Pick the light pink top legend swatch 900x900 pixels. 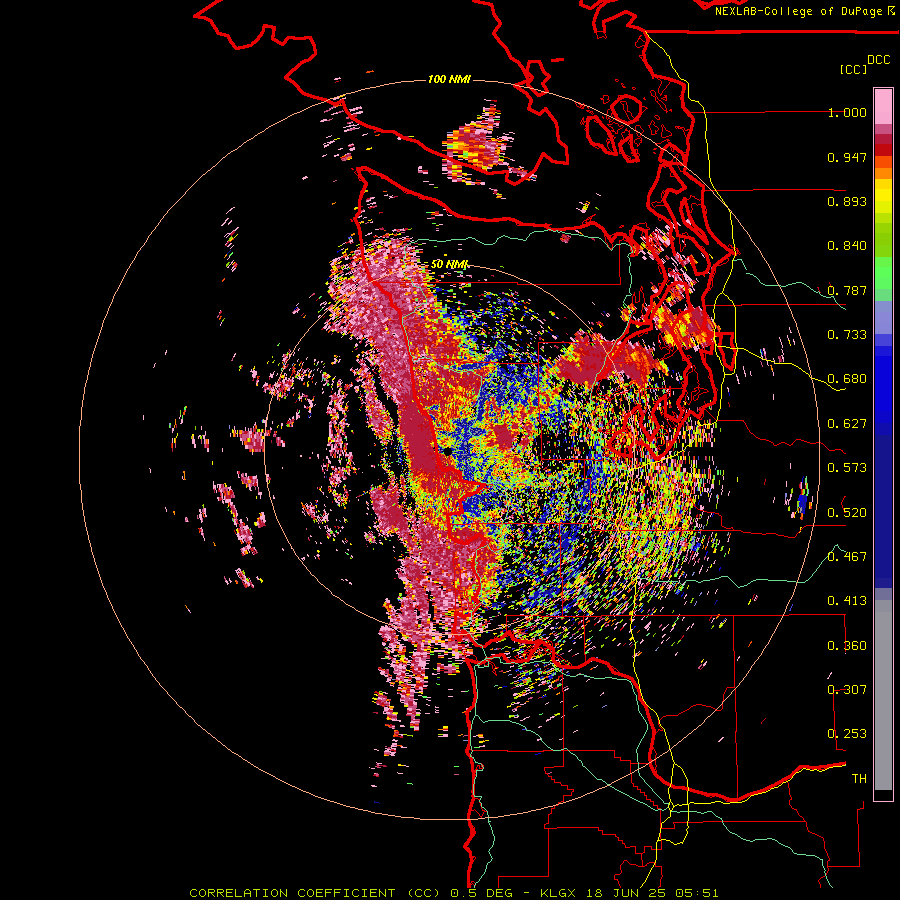coord(883,106)
